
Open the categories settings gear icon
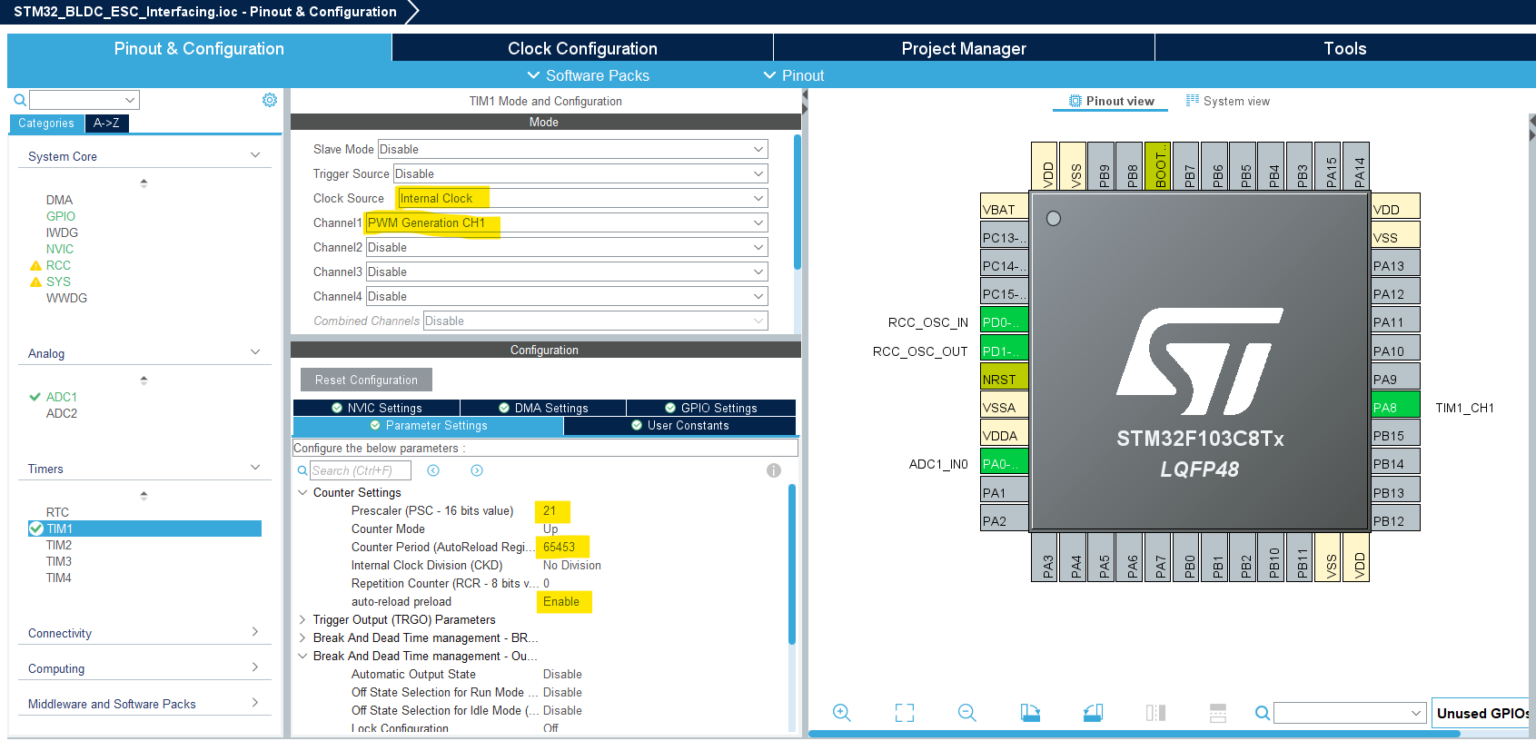tap(269, 100)
